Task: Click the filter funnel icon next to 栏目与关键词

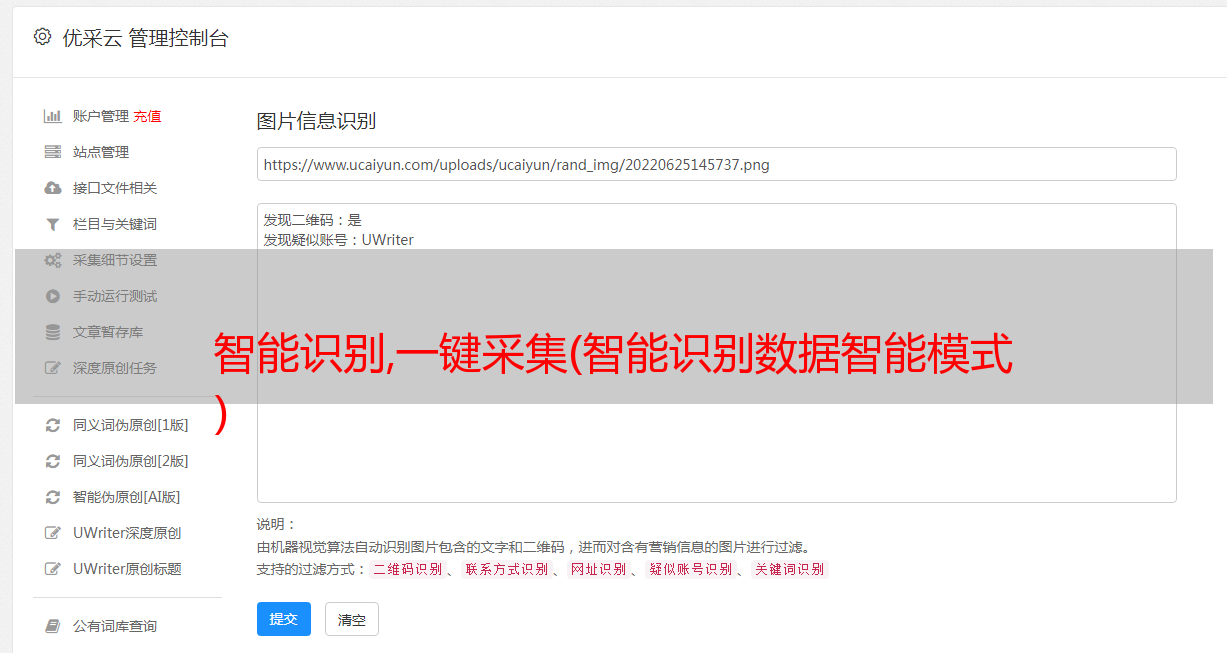Action: (53, 224)
